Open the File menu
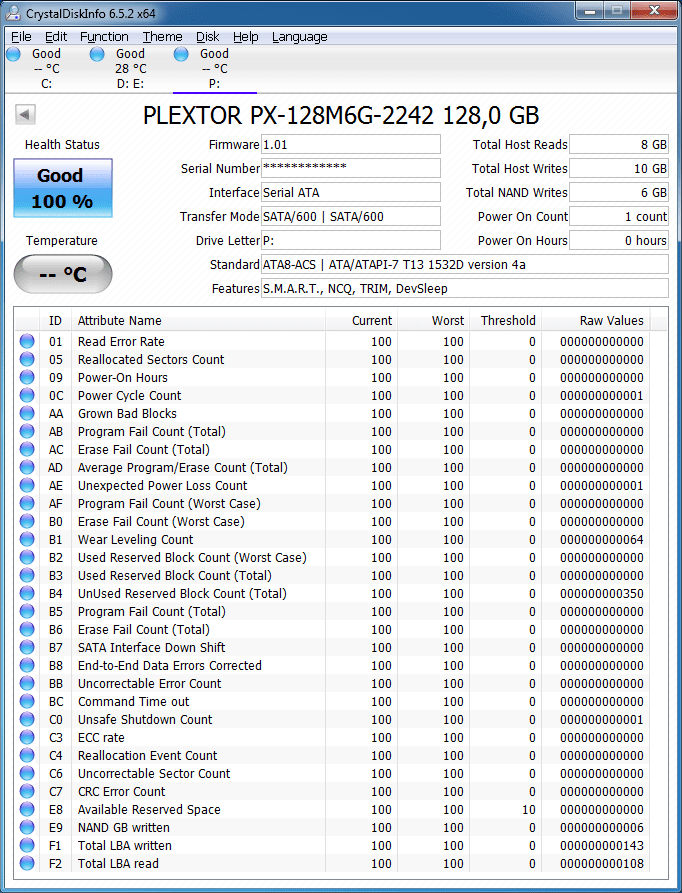682x893 pixels. 22,37
